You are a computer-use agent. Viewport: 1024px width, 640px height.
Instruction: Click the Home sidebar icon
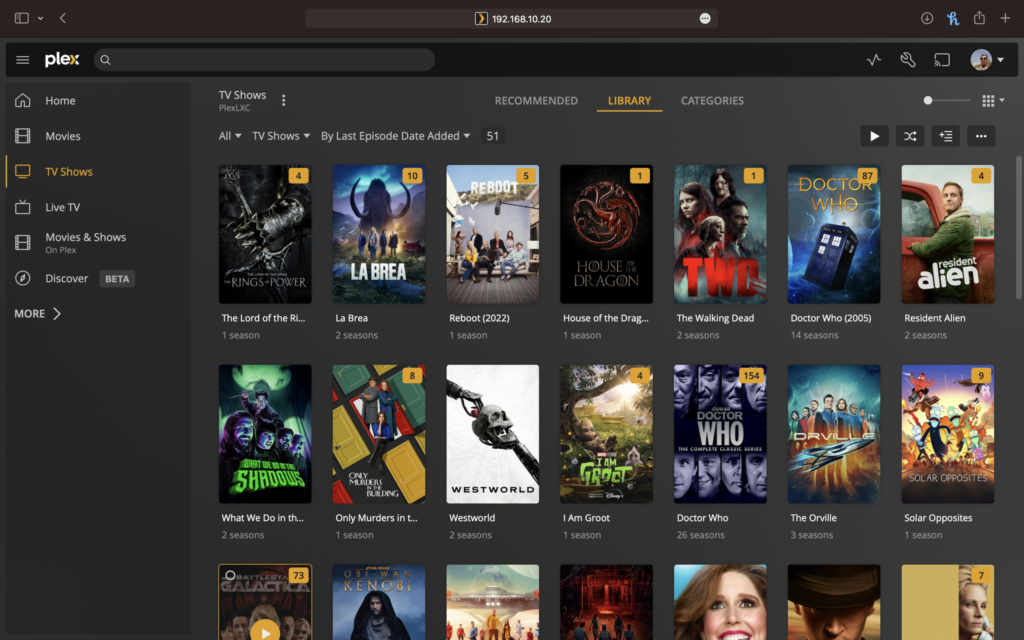[23, 101]
